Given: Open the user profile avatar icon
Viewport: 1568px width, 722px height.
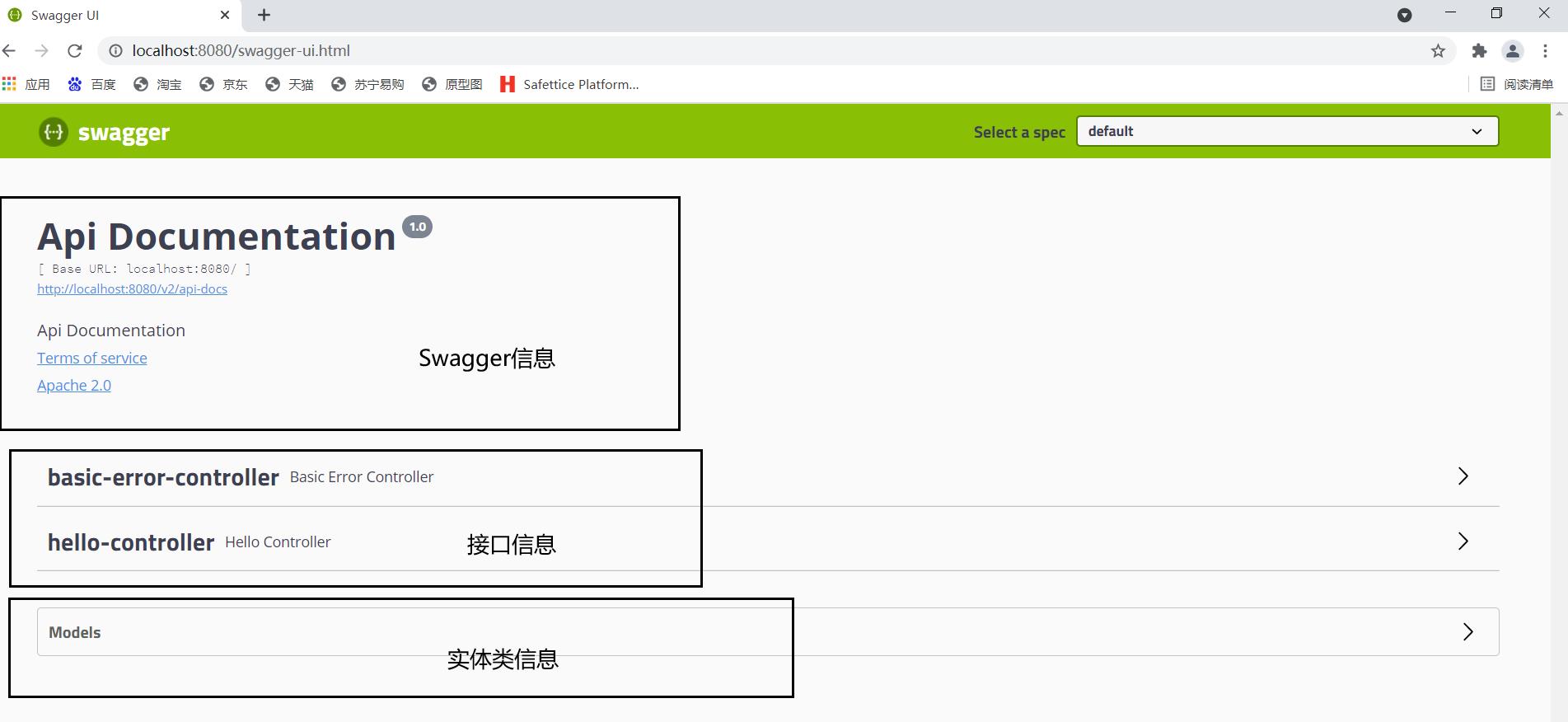Looking at the screenshot, I should point(1513,51).
